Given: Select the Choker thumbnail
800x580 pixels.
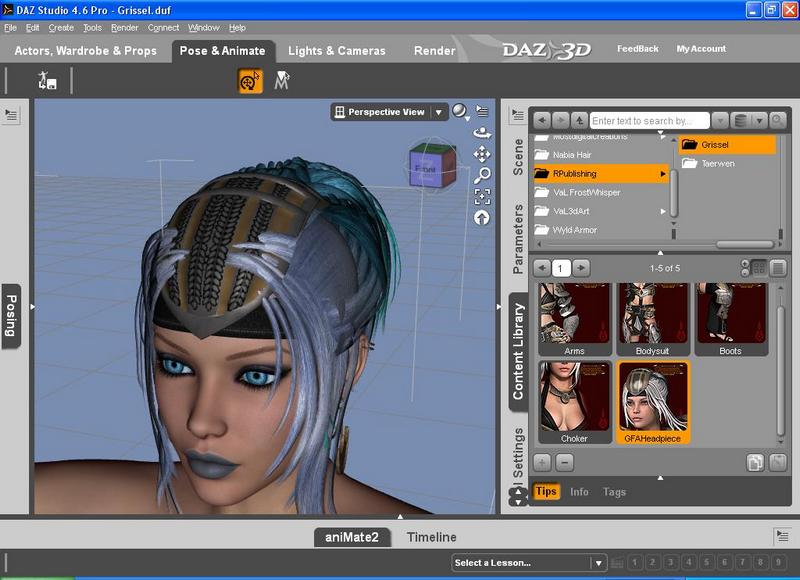Looking at the screenshot, I should click(x=574, y=402).
